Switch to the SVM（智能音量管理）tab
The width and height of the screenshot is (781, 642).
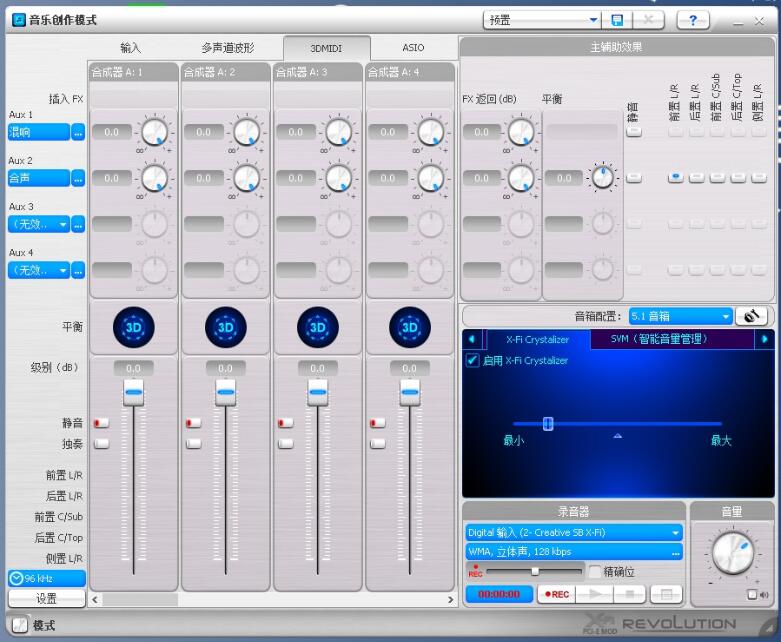pyautogui.click(x=658, y=339)
